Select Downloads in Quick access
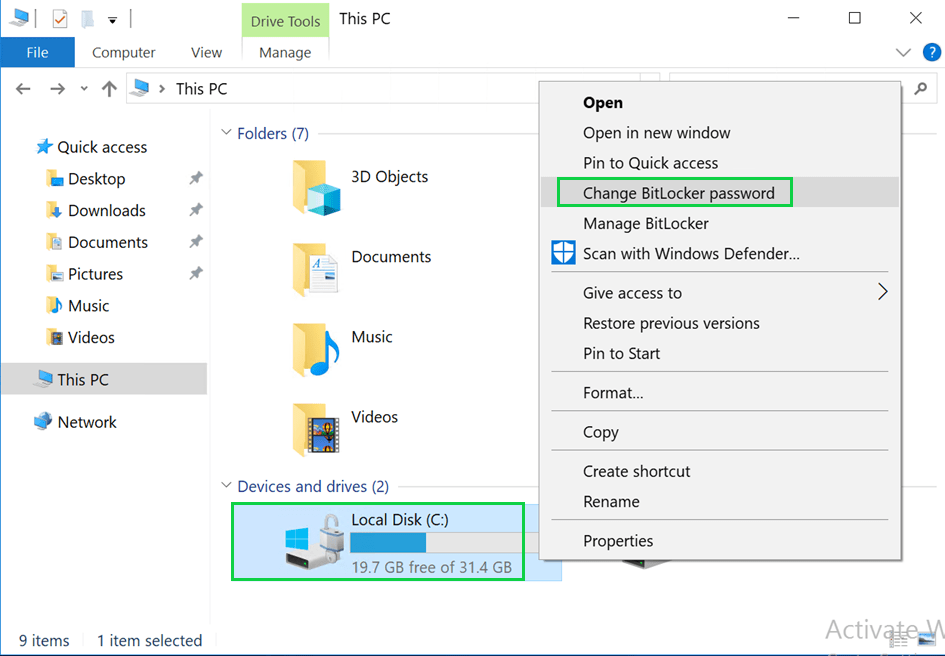This screenshot has width=945, height=656. tap(106, 210)
